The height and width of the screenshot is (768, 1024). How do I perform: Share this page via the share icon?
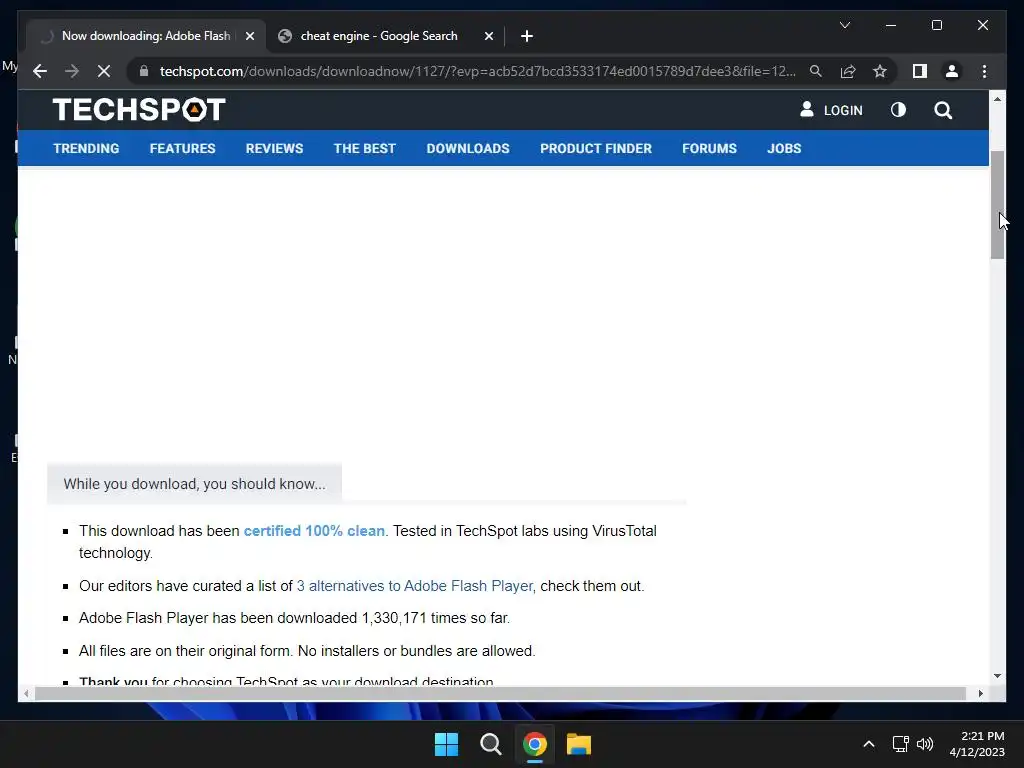point(848,71)
